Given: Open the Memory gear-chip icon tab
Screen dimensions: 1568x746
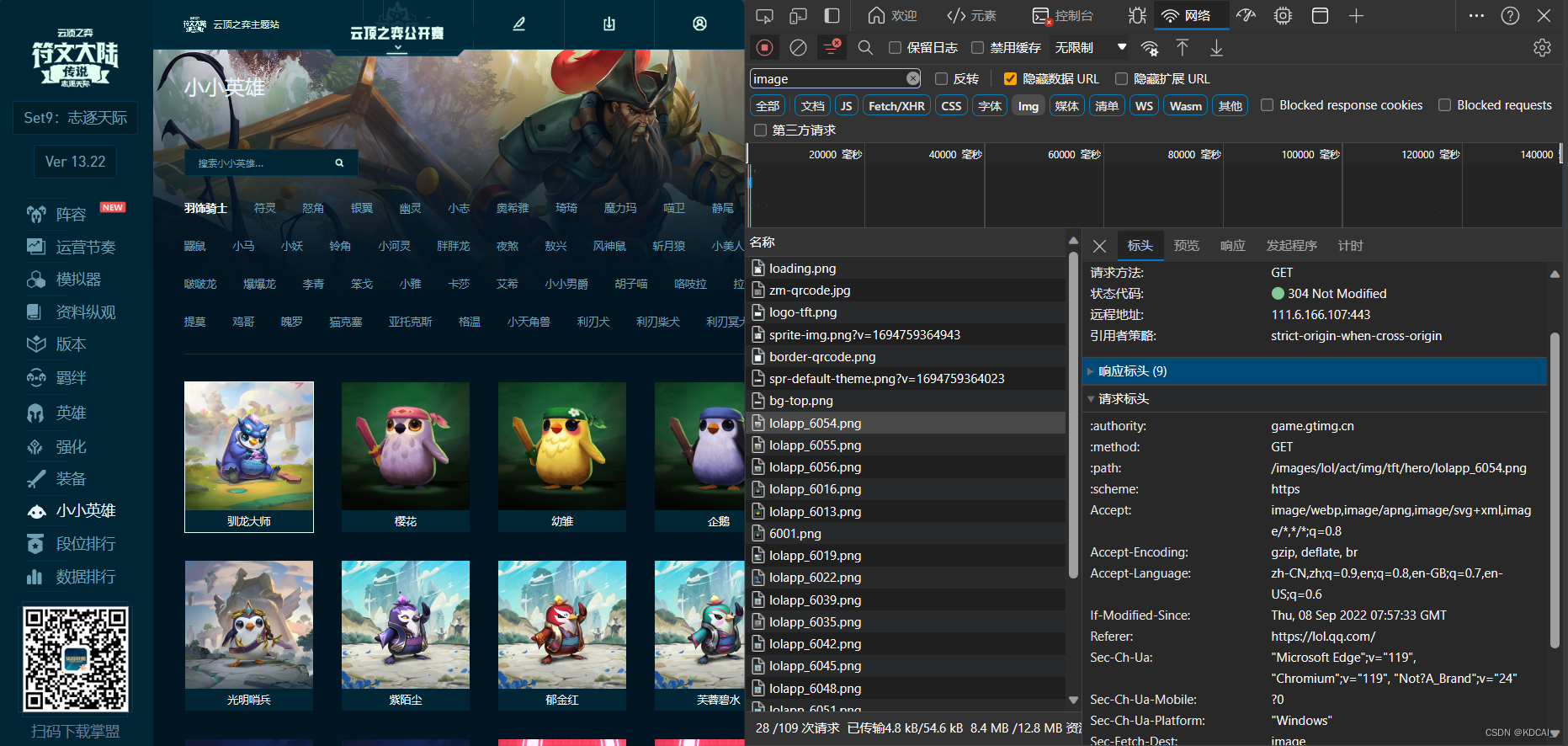Looking at the screenshot, I should pos(1283,16).
